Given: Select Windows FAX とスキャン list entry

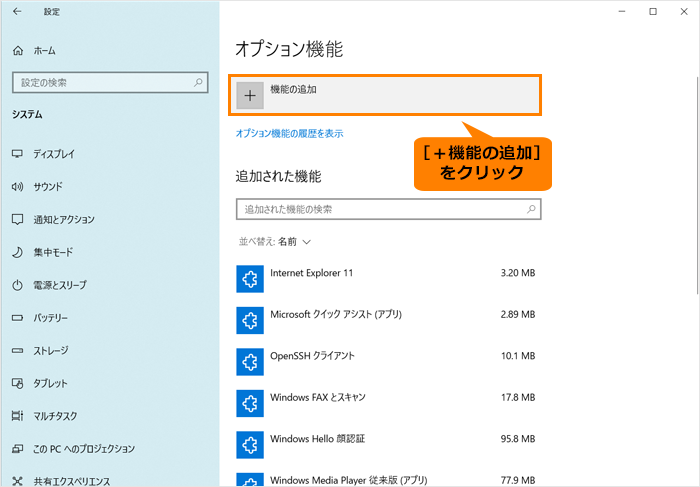Looking at the screenshot, I should tap(386, 404).
